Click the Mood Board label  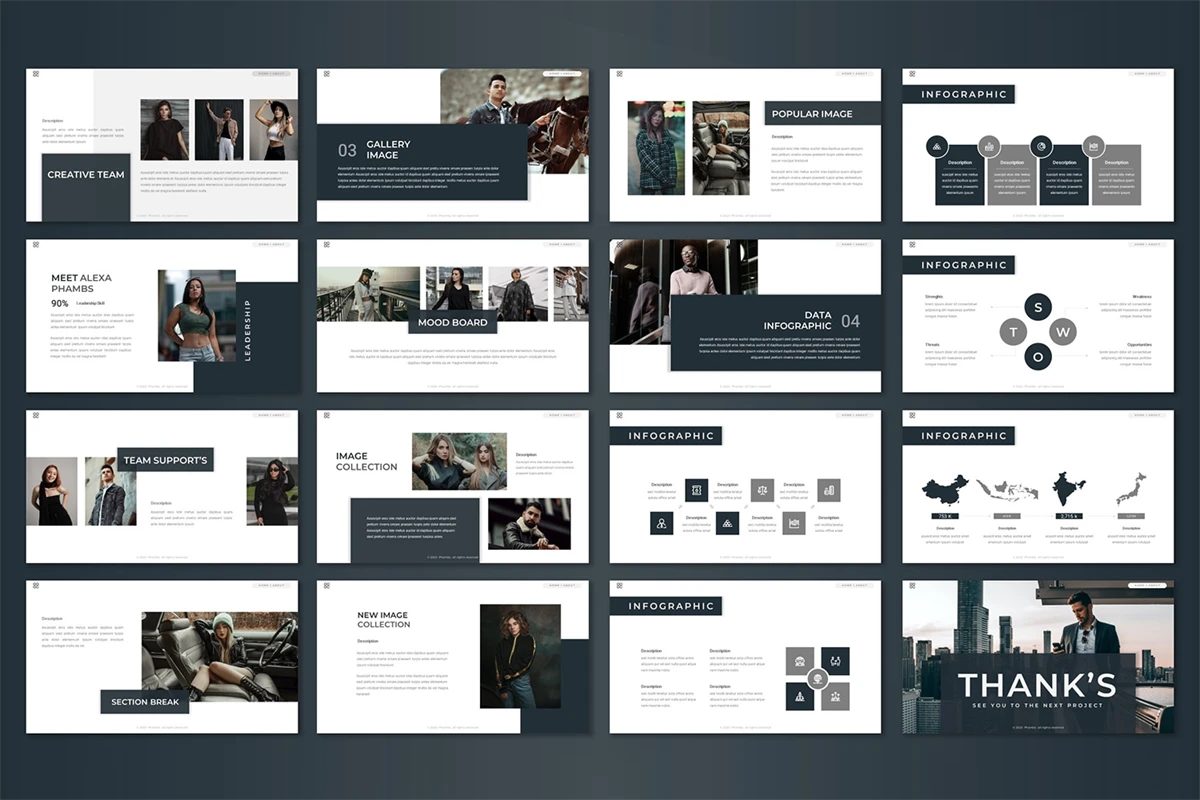click(x=452, y=323)
